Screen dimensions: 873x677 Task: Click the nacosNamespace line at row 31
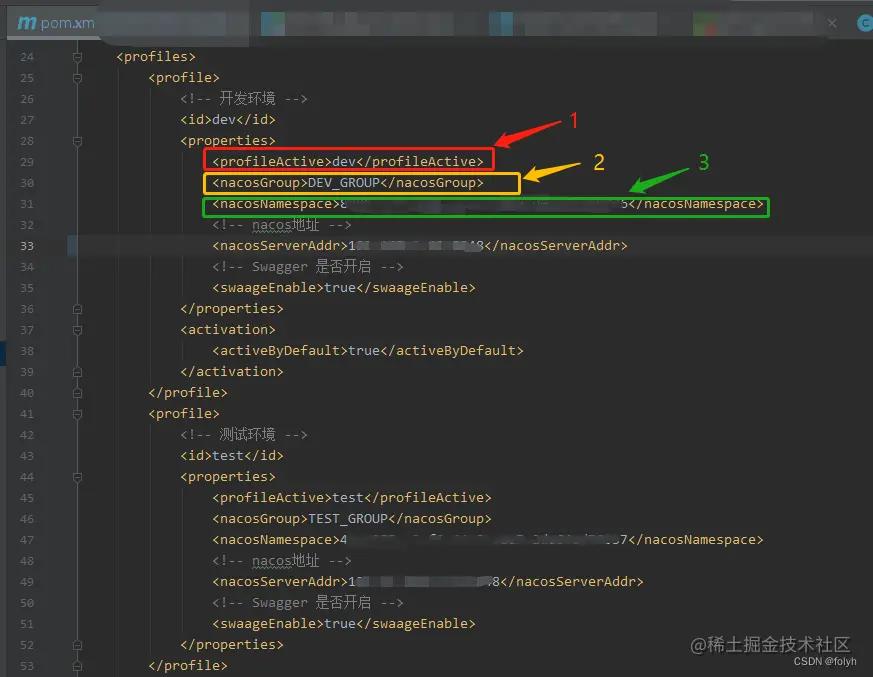tap(488, 204)
